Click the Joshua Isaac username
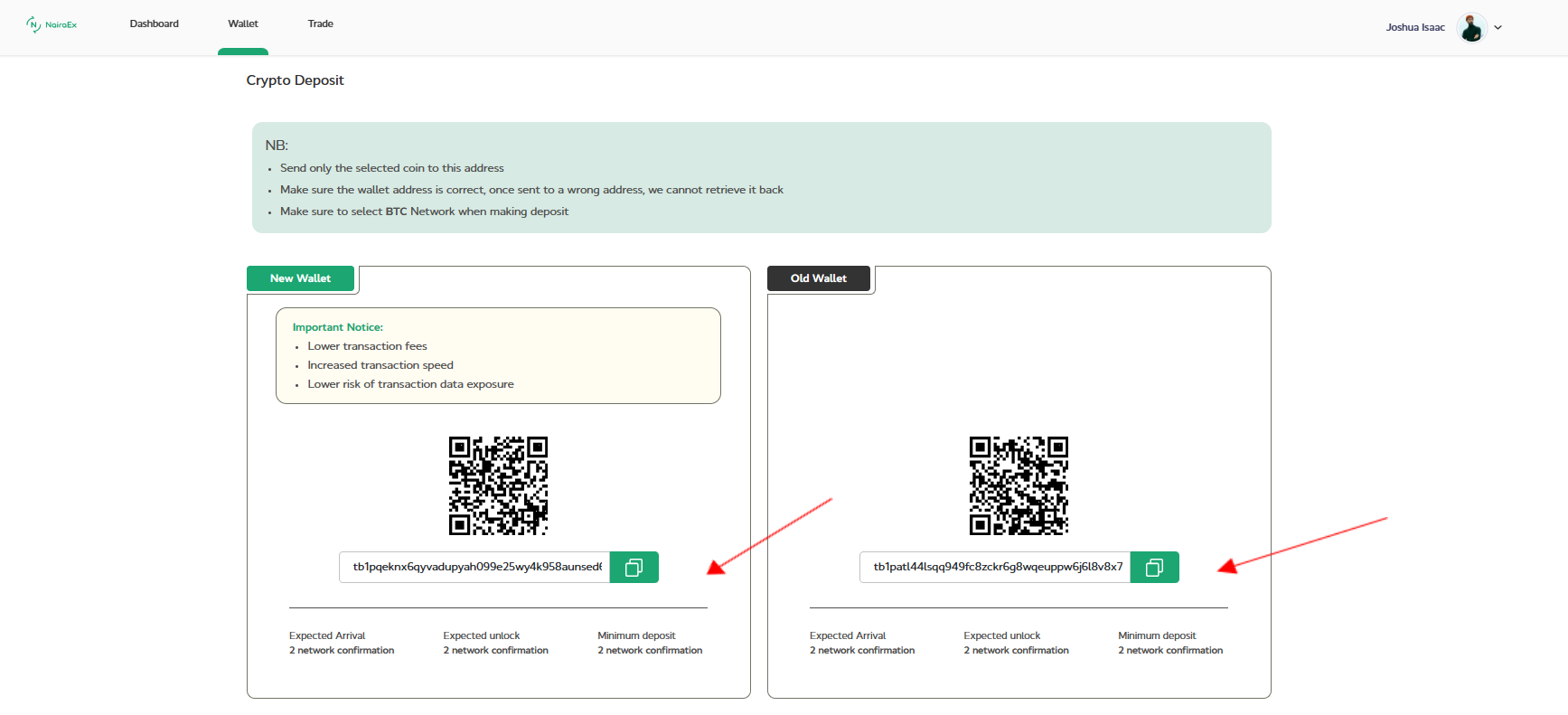 coord(1415,27)
